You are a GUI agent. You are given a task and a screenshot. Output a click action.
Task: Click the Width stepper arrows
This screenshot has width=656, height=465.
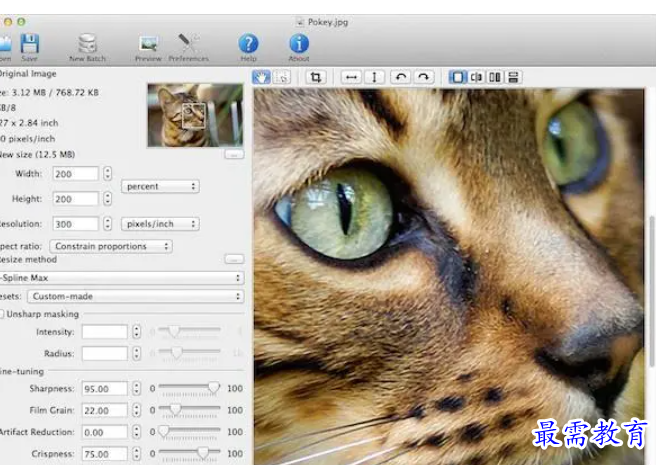pyautogui.click(x=108, y=173)
